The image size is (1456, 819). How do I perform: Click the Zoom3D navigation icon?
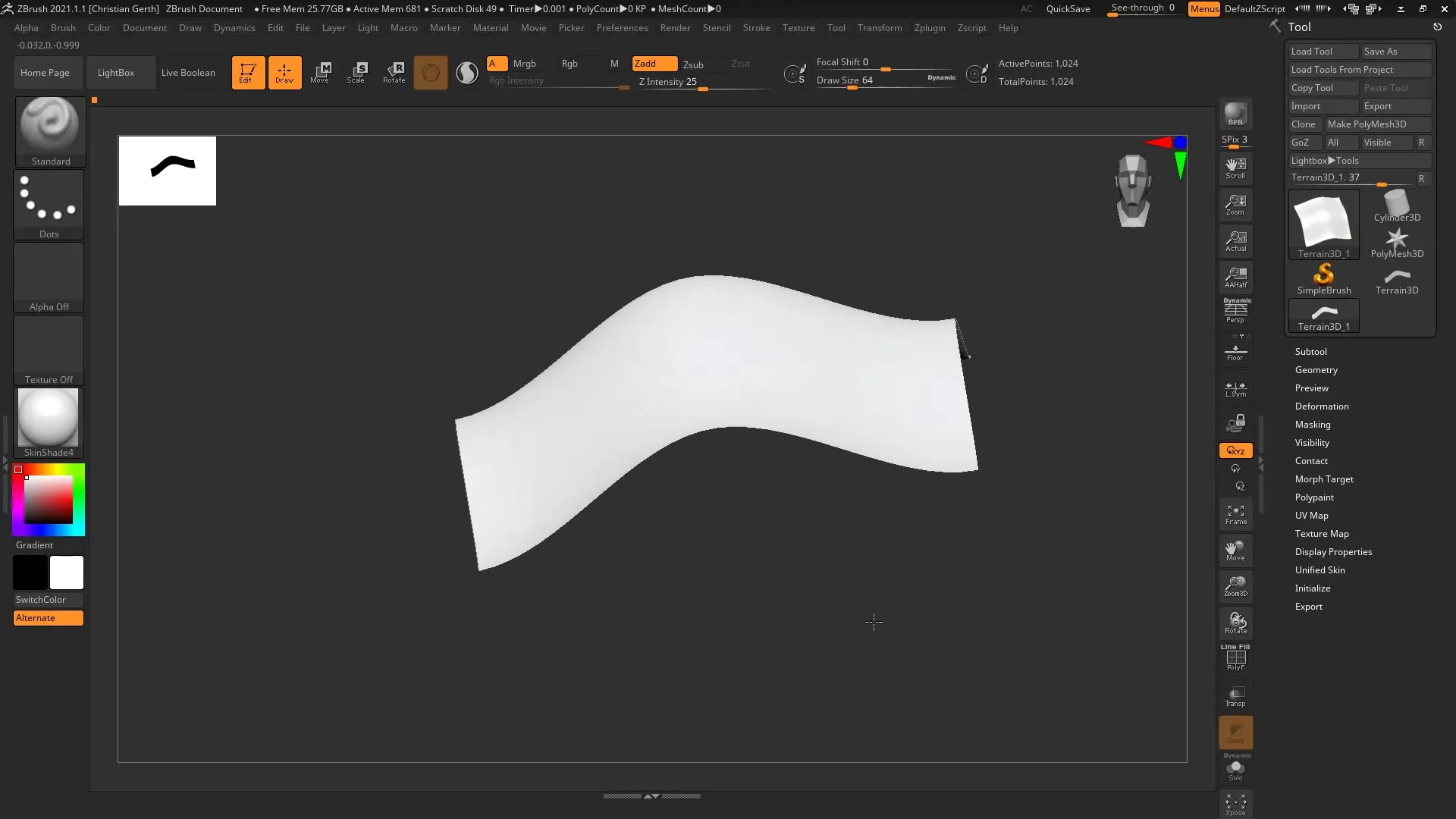tap(1235, 587)
